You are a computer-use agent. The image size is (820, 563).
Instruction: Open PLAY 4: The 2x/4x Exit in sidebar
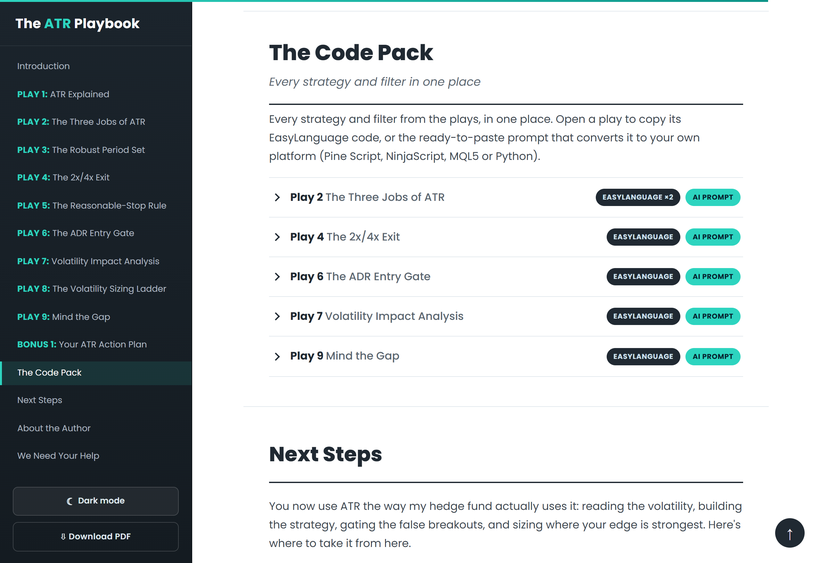[x=63, y=177]
